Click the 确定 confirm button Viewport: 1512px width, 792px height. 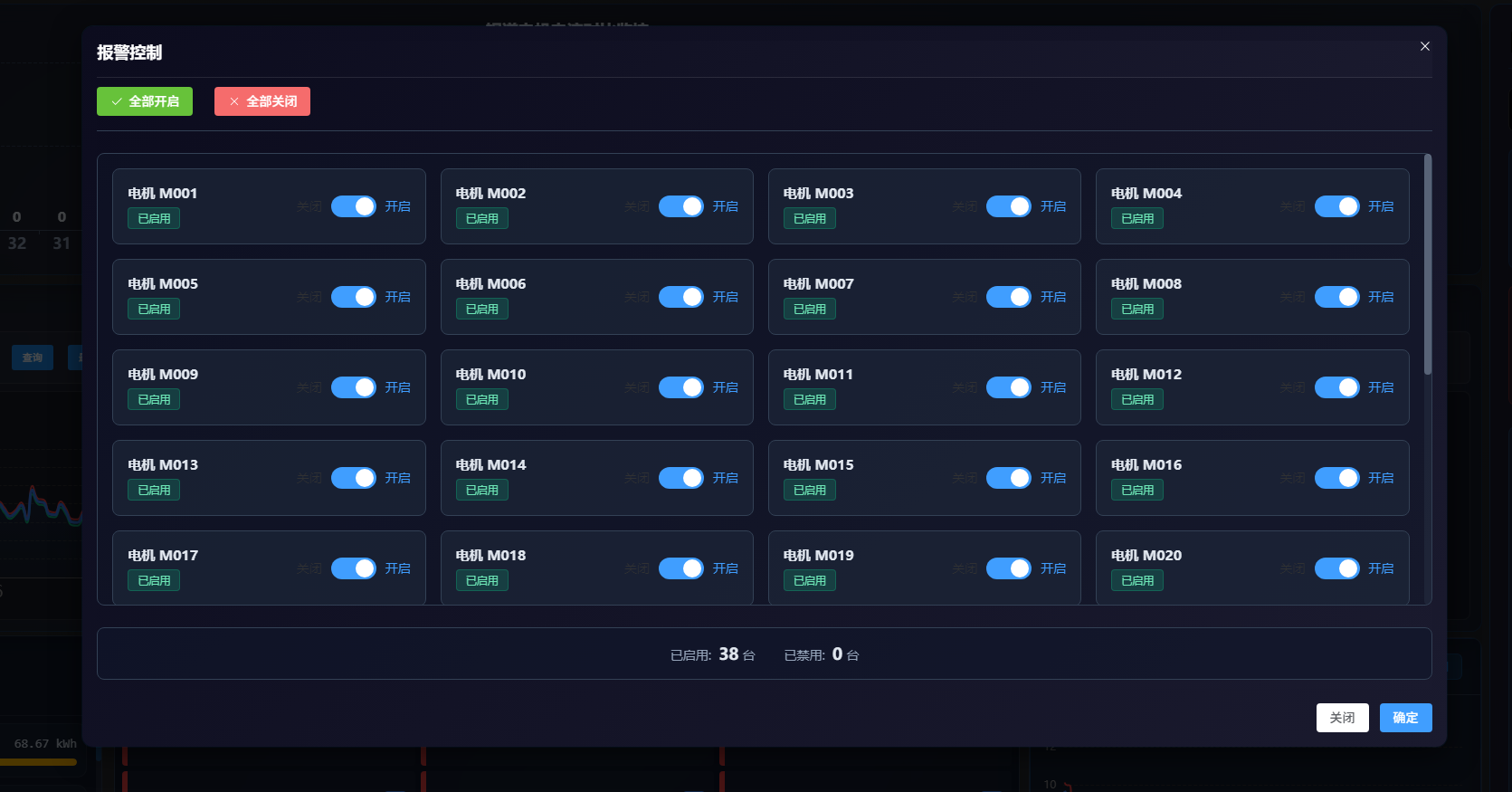click(x=1405, y=718)
